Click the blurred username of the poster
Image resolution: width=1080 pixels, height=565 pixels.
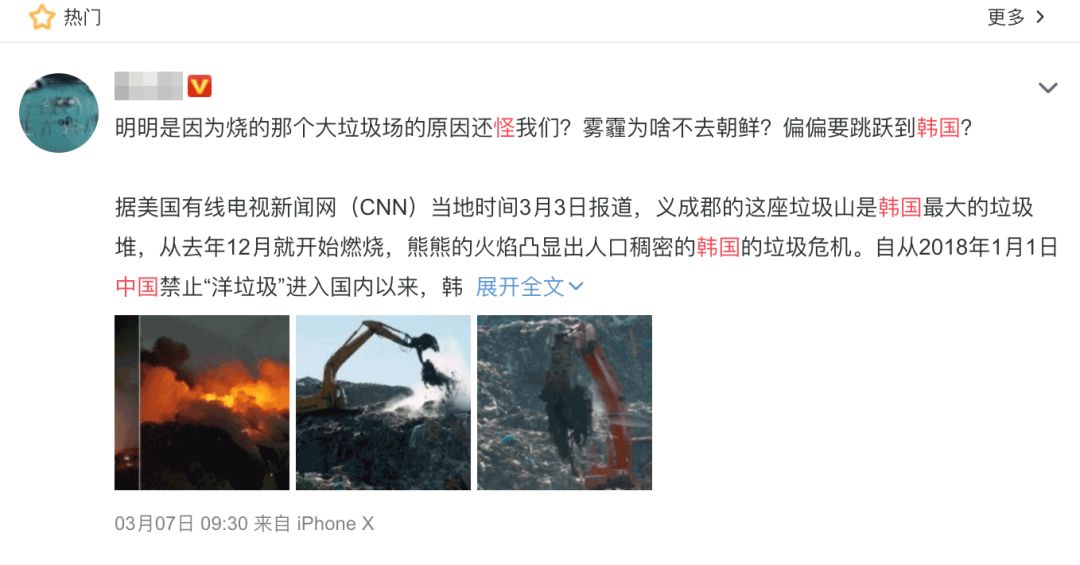tap(148, 86)
